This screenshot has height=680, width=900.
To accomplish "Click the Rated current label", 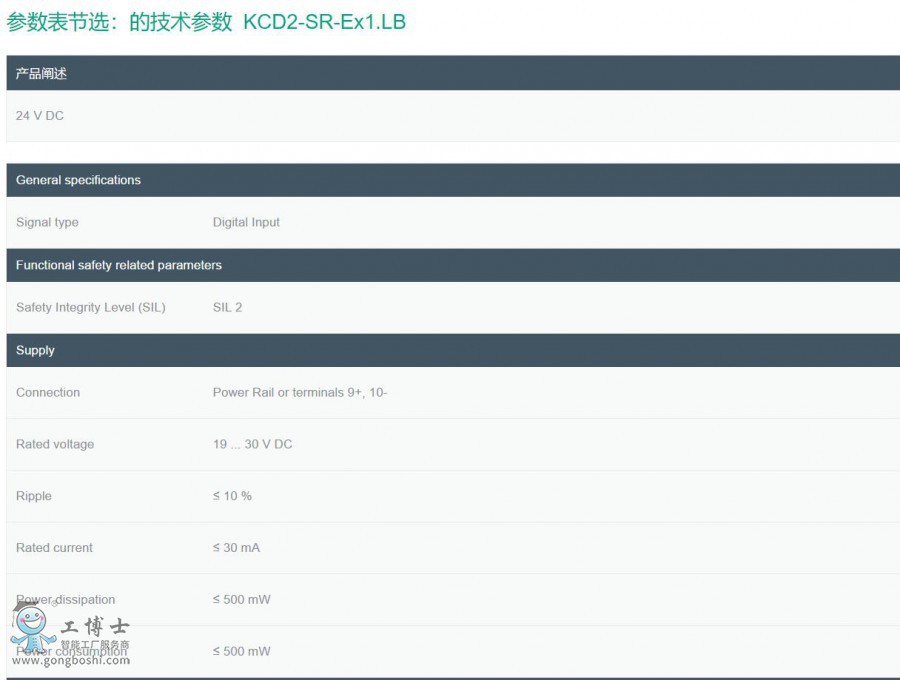I will (55, 547).
